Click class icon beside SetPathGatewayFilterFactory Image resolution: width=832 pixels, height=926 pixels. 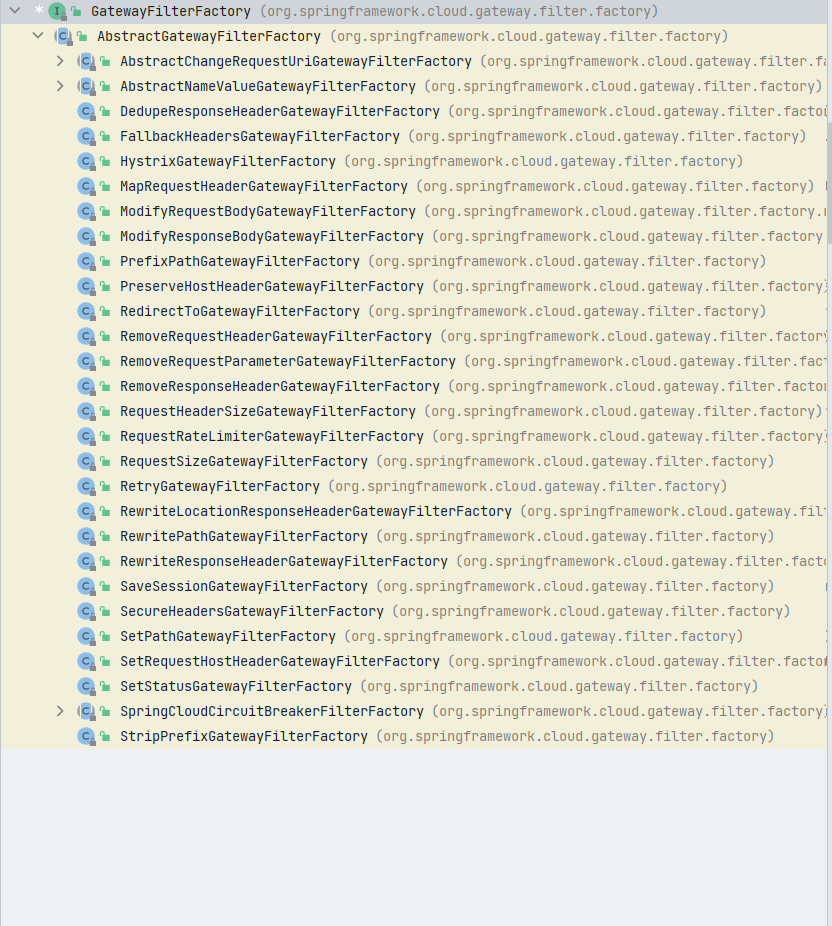coord(87,636)
